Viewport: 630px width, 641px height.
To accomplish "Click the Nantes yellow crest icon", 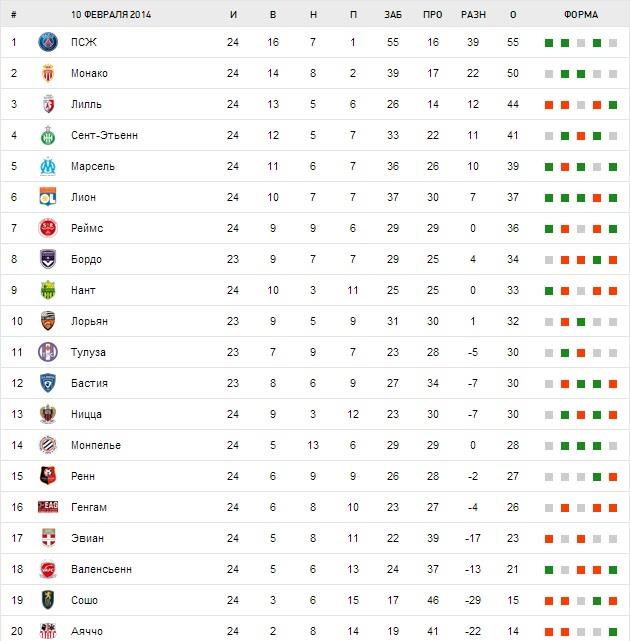I will [47, 290].
